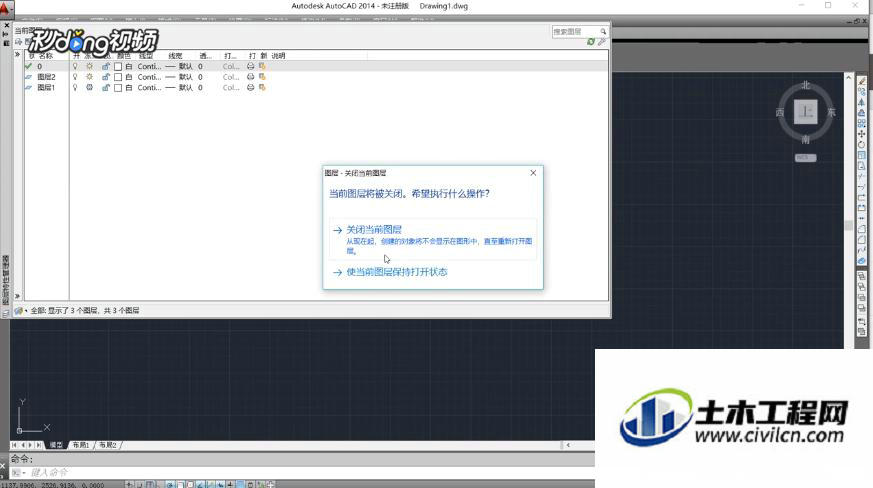This screenshot has height=488, width=873.
Task: Select the Mirror tool in right toolbar
Action: tap(862, 103)
